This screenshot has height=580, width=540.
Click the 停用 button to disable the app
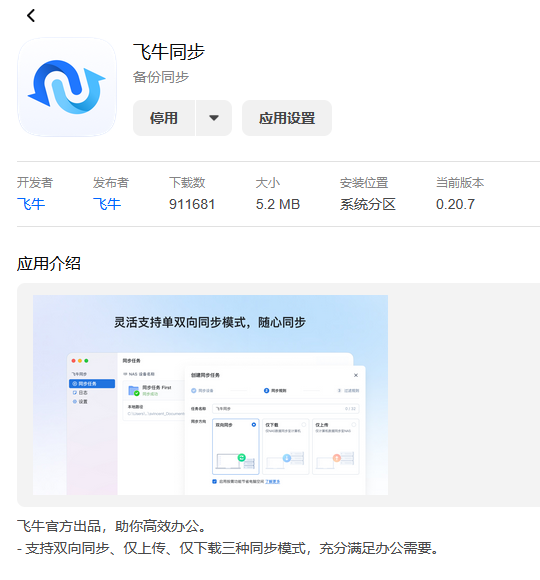pyautogui.click(x=164, y=118)
